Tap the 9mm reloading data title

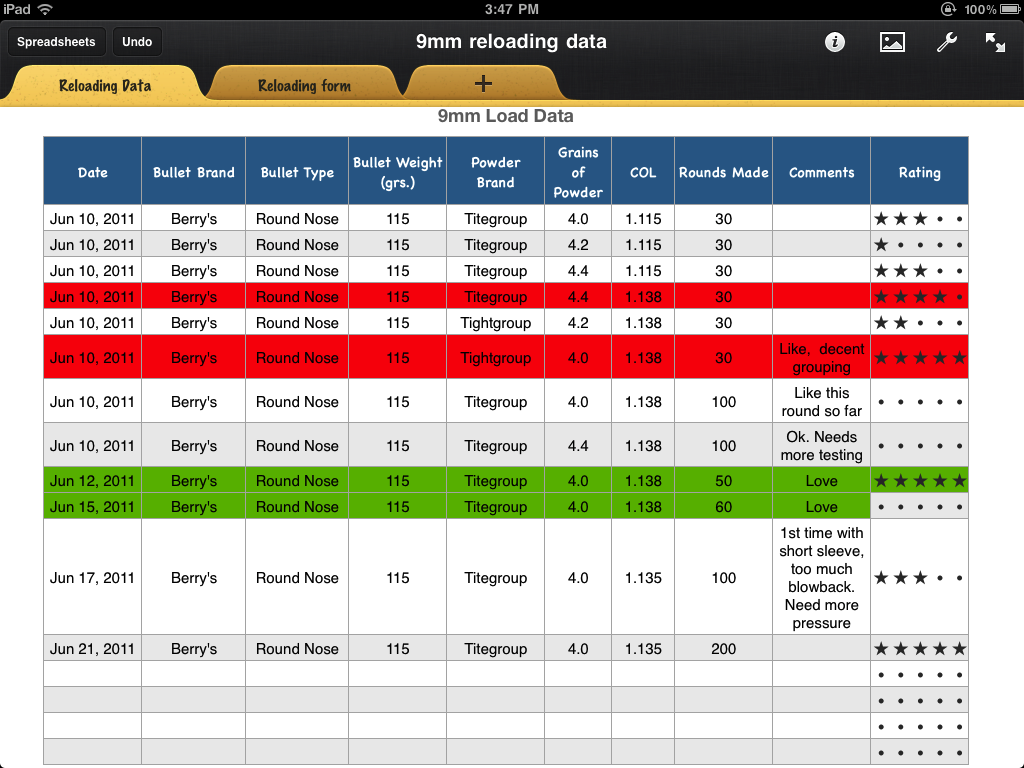click(511, 42)
